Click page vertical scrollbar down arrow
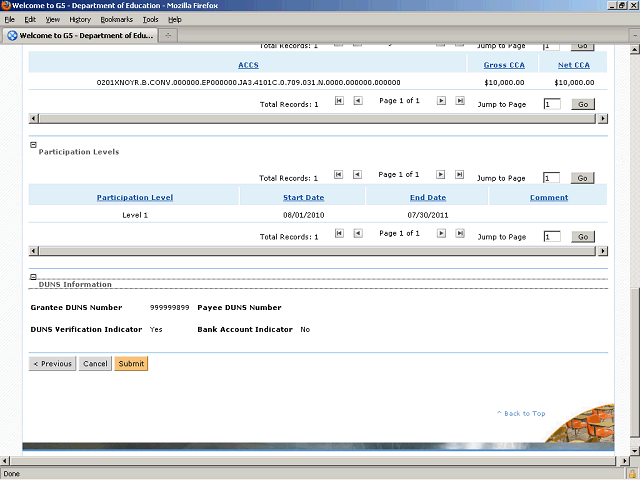The width and height of the screenshot is (640, 480). pos(634,451)
